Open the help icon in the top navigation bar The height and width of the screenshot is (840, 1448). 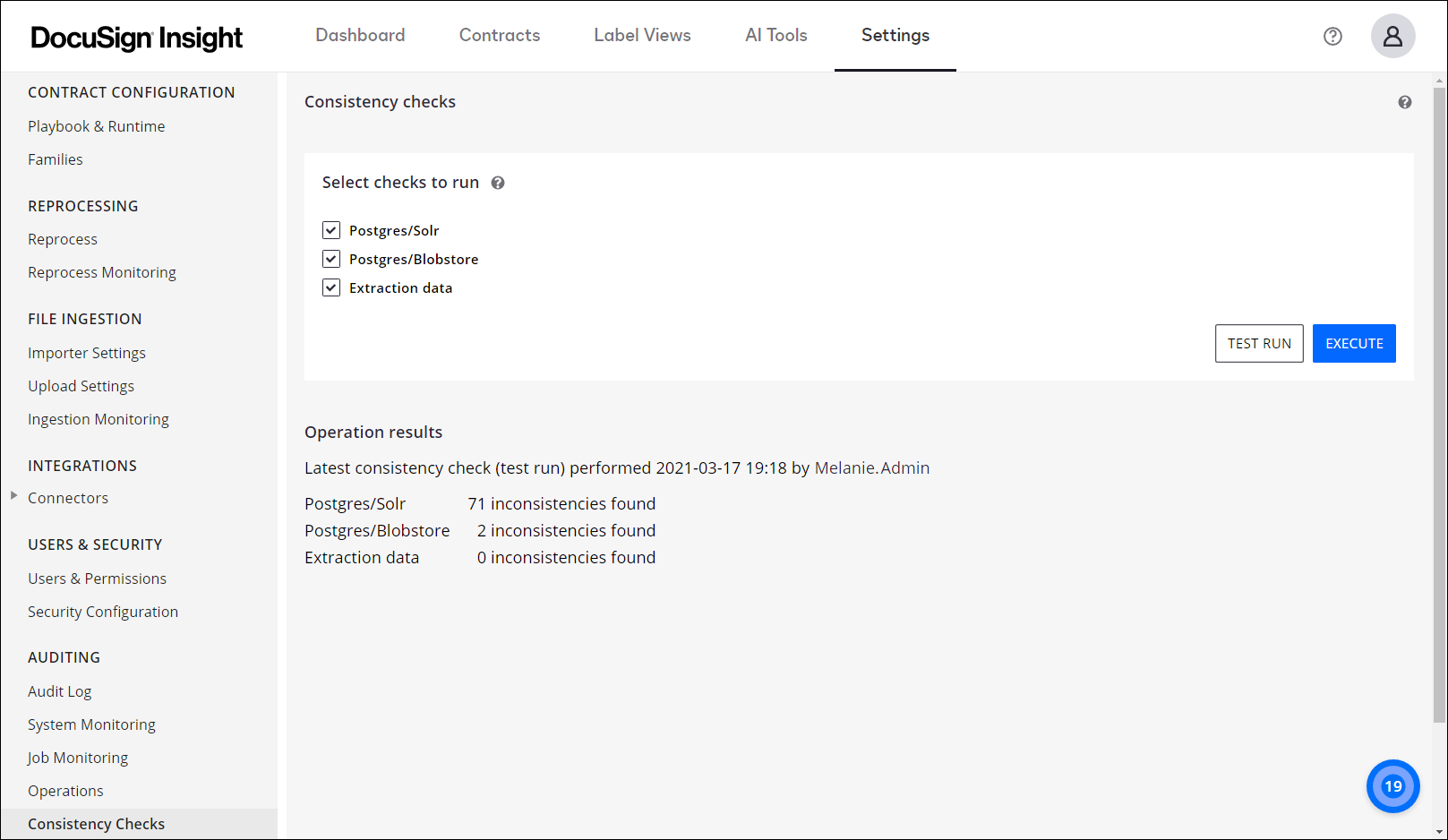pyautogui.click(x=1332, y=36)
